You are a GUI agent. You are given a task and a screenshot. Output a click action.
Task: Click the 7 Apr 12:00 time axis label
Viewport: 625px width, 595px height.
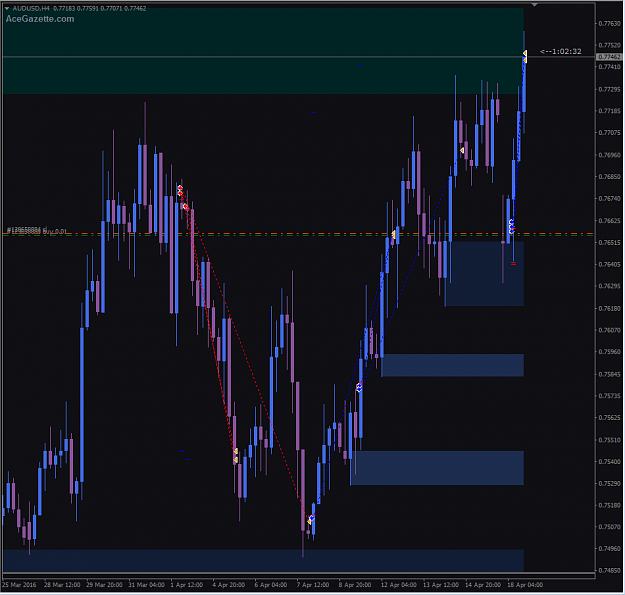click(x=313, y=585)
